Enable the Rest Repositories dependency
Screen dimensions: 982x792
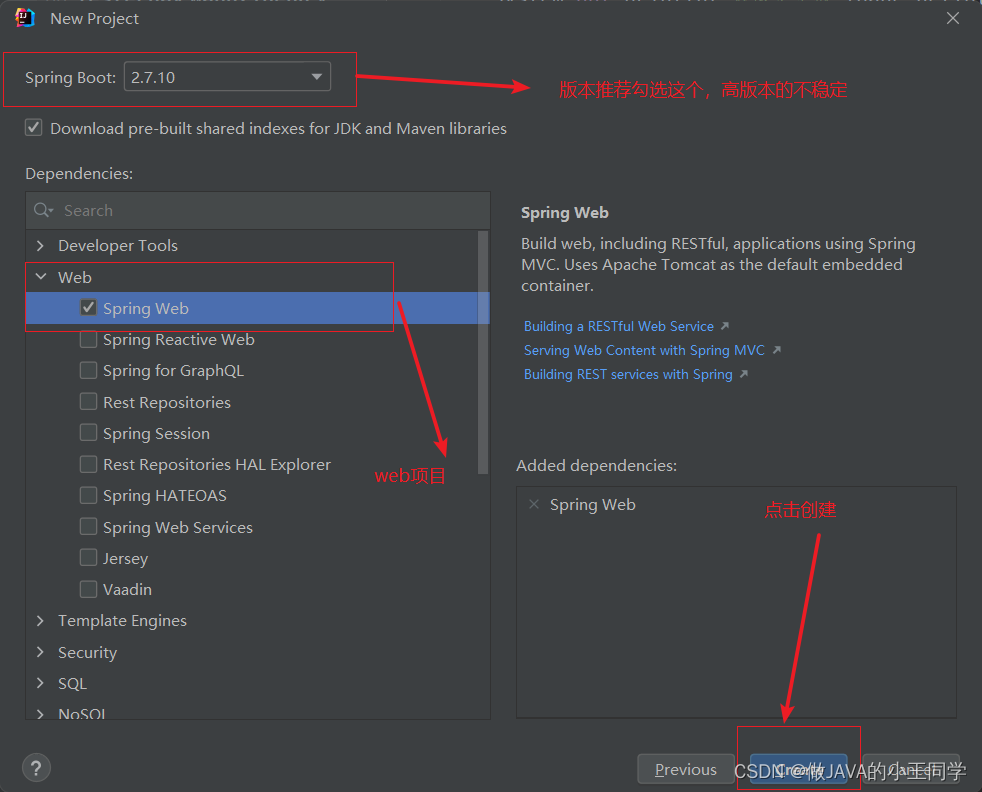88,401
